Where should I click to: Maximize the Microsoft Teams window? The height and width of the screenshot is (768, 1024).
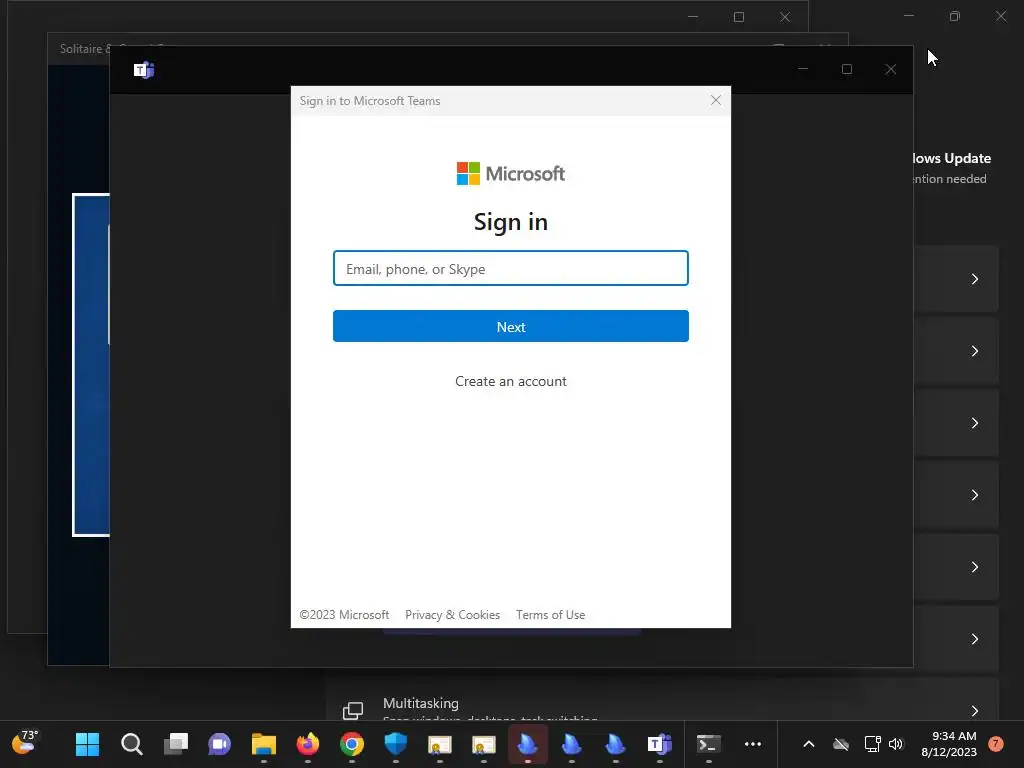click(846, 69)
